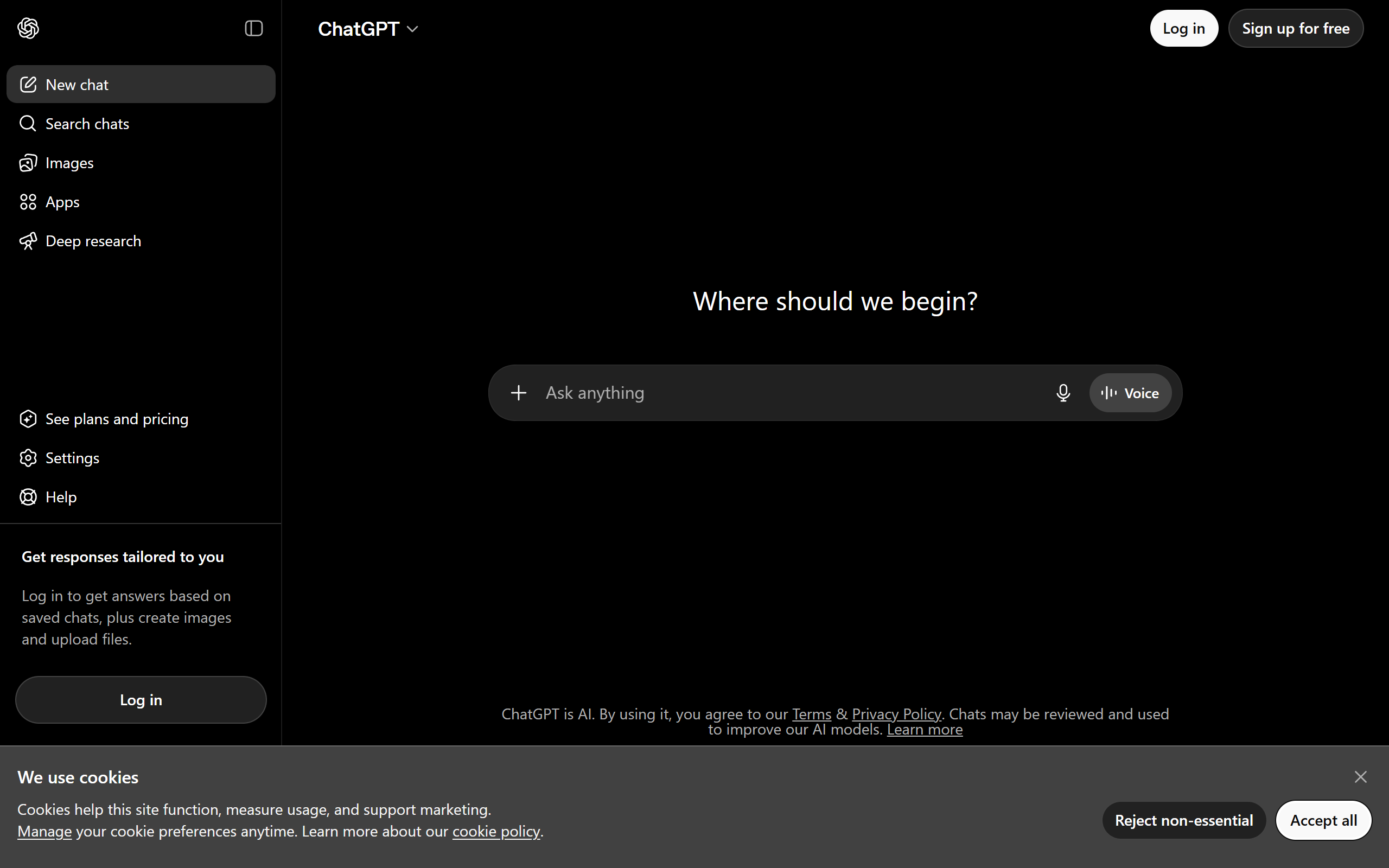Click the Search chats magnifier icon

click(x=28, y=124)
